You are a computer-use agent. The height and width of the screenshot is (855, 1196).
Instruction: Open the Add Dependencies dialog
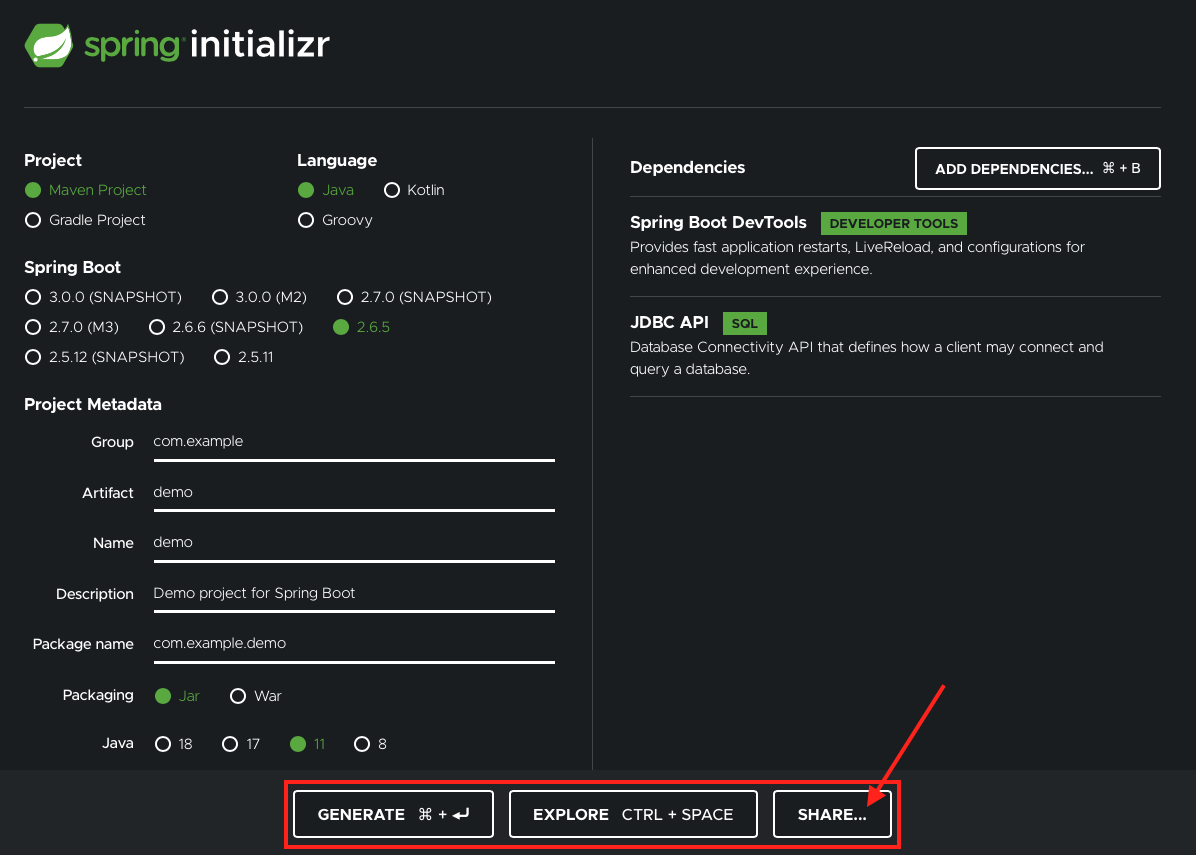pyautogui.click(x=1037, y=169)
